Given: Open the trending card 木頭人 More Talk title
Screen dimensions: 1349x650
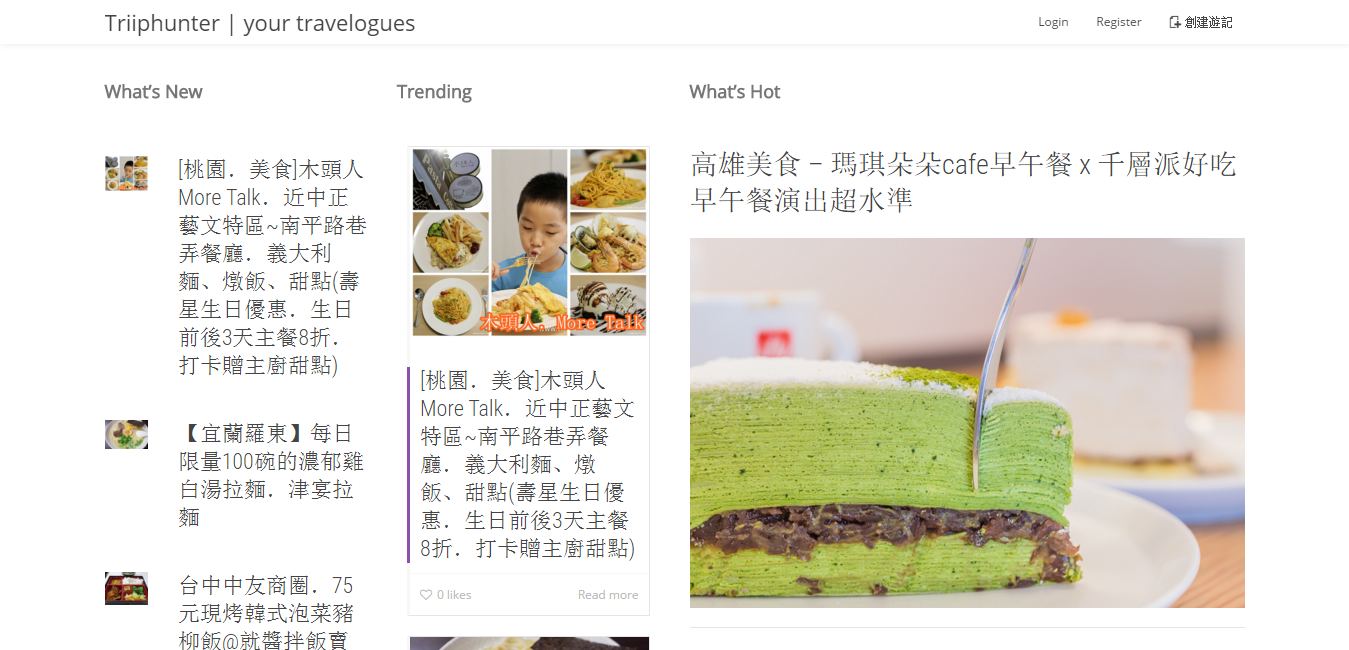Looking at the screenshot, I should 528,464.
